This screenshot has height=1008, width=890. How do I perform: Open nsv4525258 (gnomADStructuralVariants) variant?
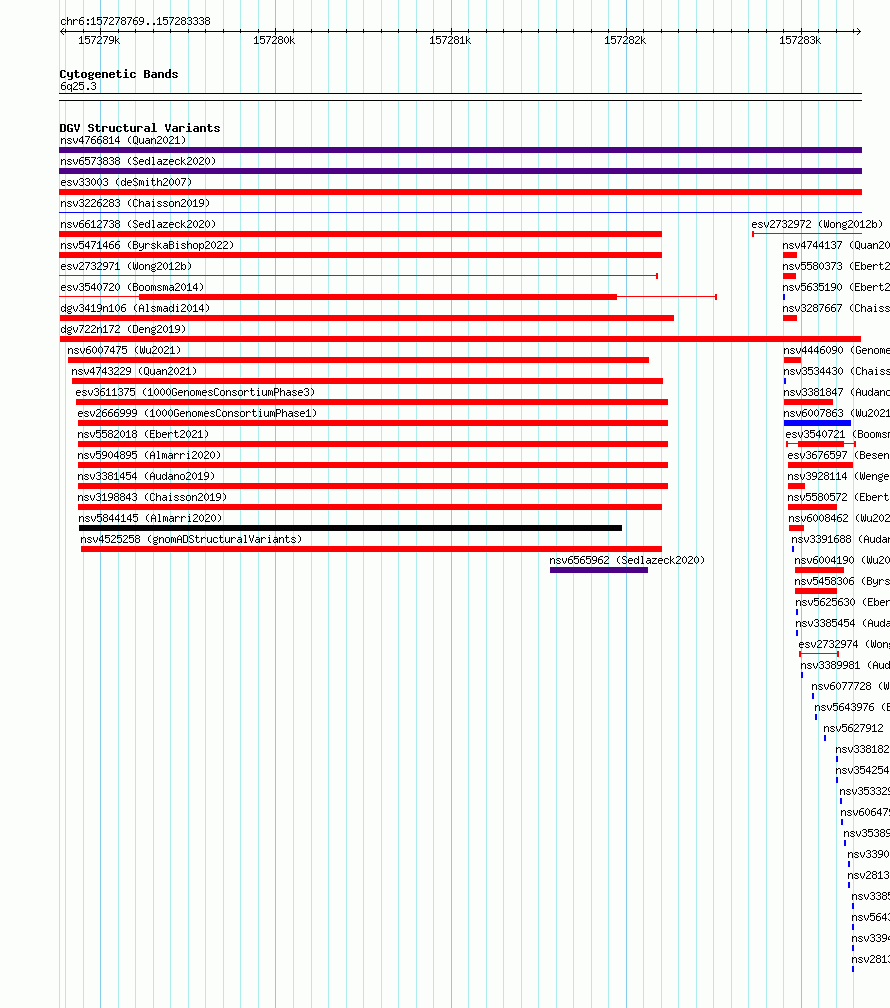[x=191, y=539]
